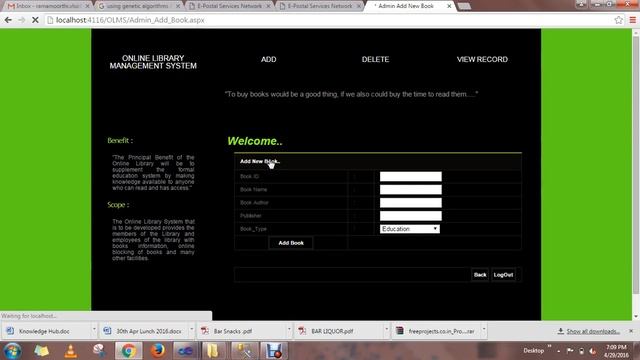Expand options for Knowledge Hub.doc download
This screenshot has height=360, width=640.
(94, 329)
